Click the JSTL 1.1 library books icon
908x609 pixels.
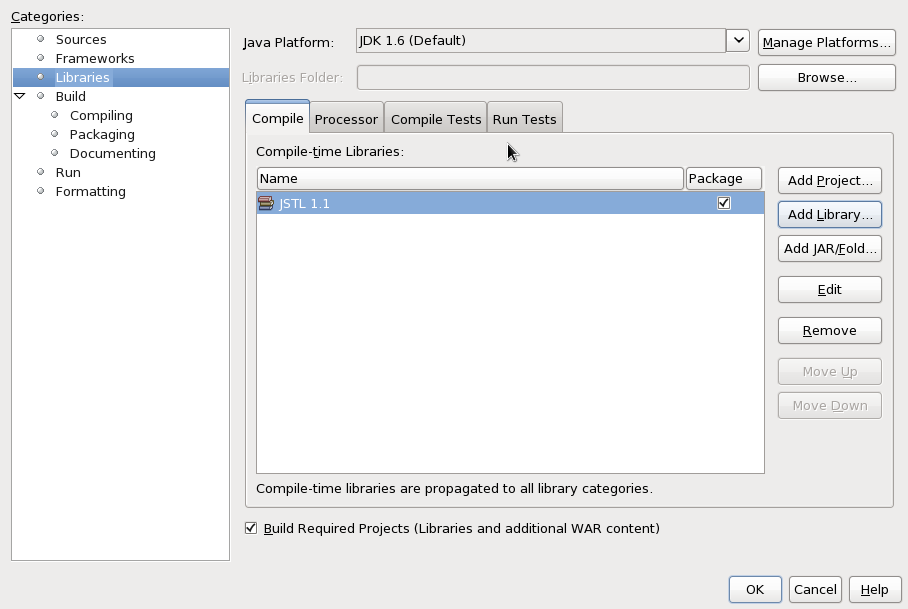pos(266,203)
